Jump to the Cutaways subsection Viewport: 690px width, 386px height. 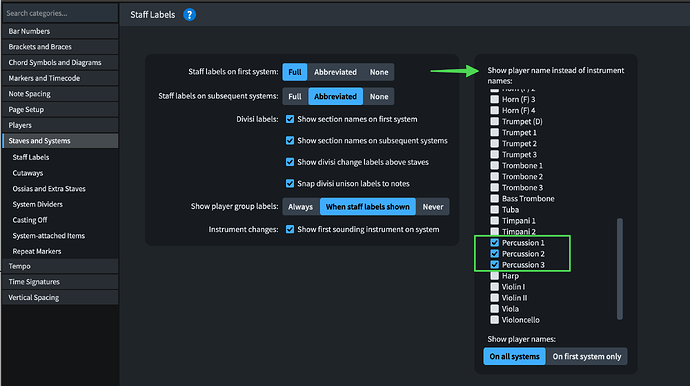tap(28, 173)
